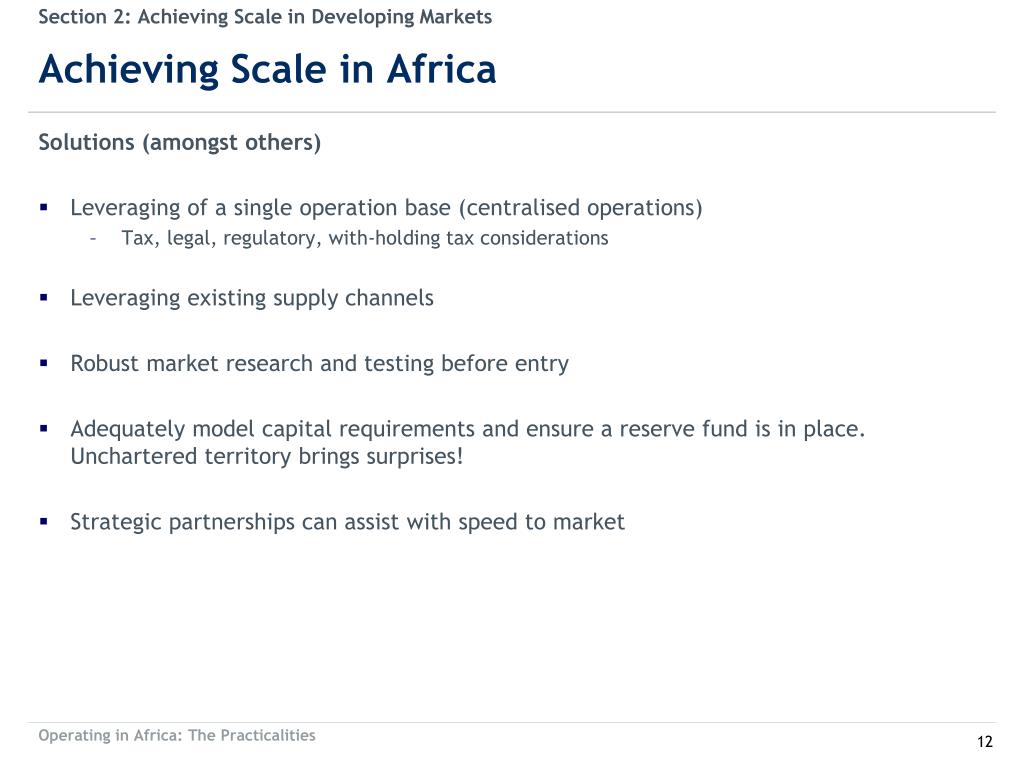Select the sub-bullet on tax, legal, regulatory considerations

(x=364, y=238)
